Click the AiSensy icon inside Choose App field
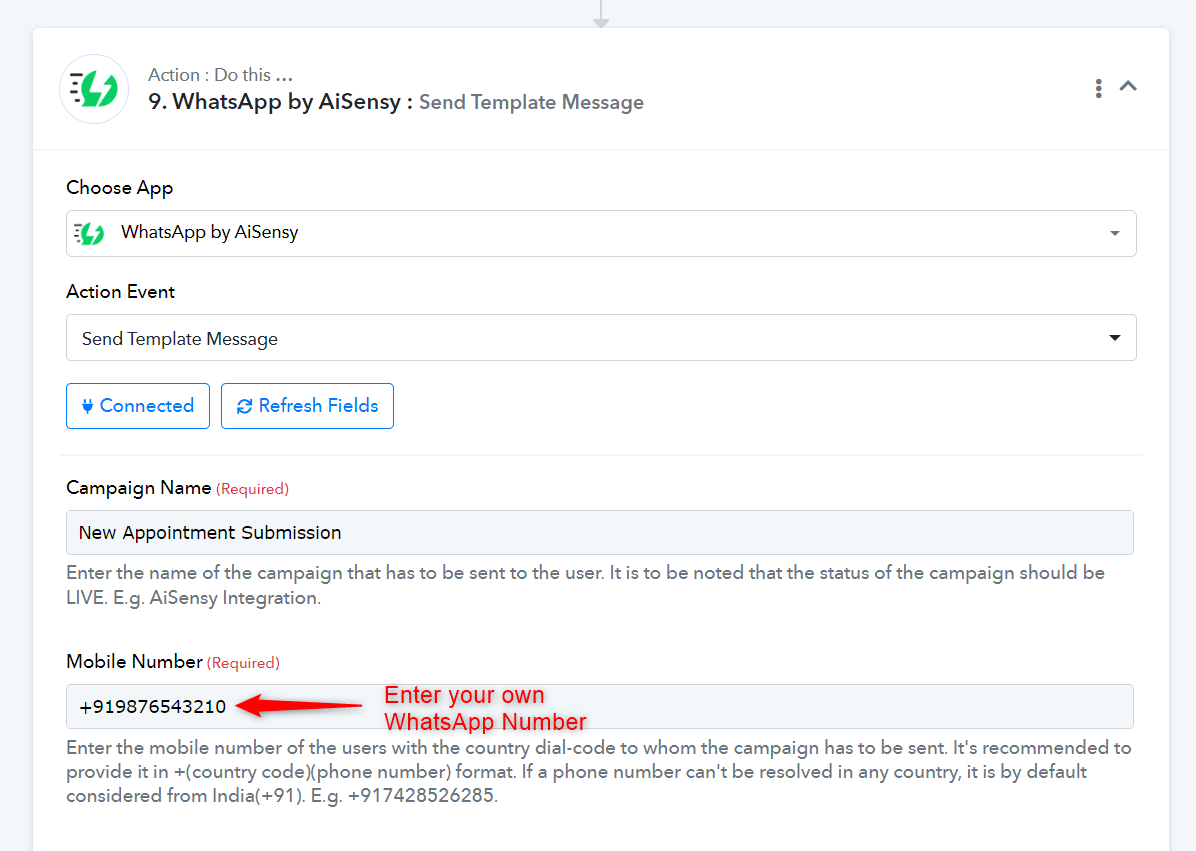The width and height of the screenshot is (1196, 851). pyautogui.click(x=89, y=233)
